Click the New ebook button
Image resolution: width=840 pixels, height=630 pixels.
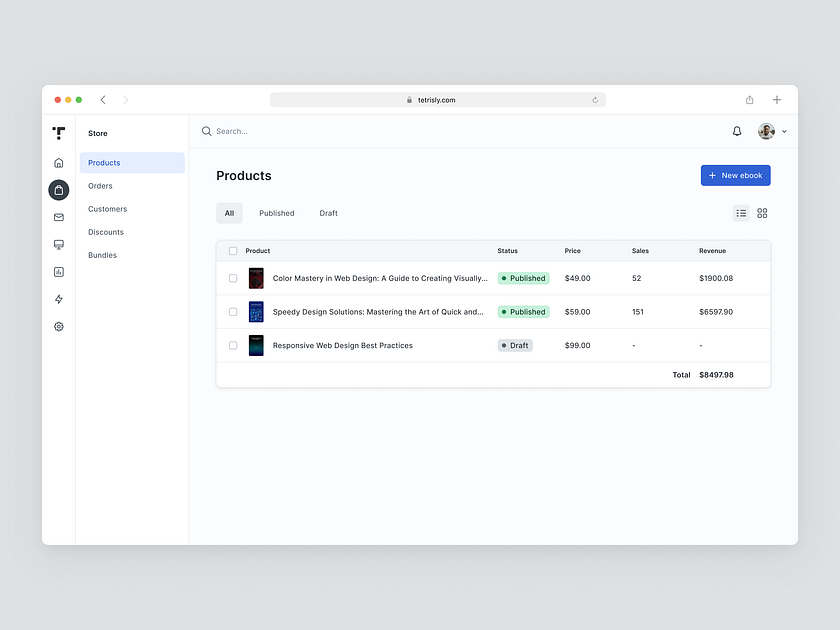pyautogui.click(x=735, y=175)
